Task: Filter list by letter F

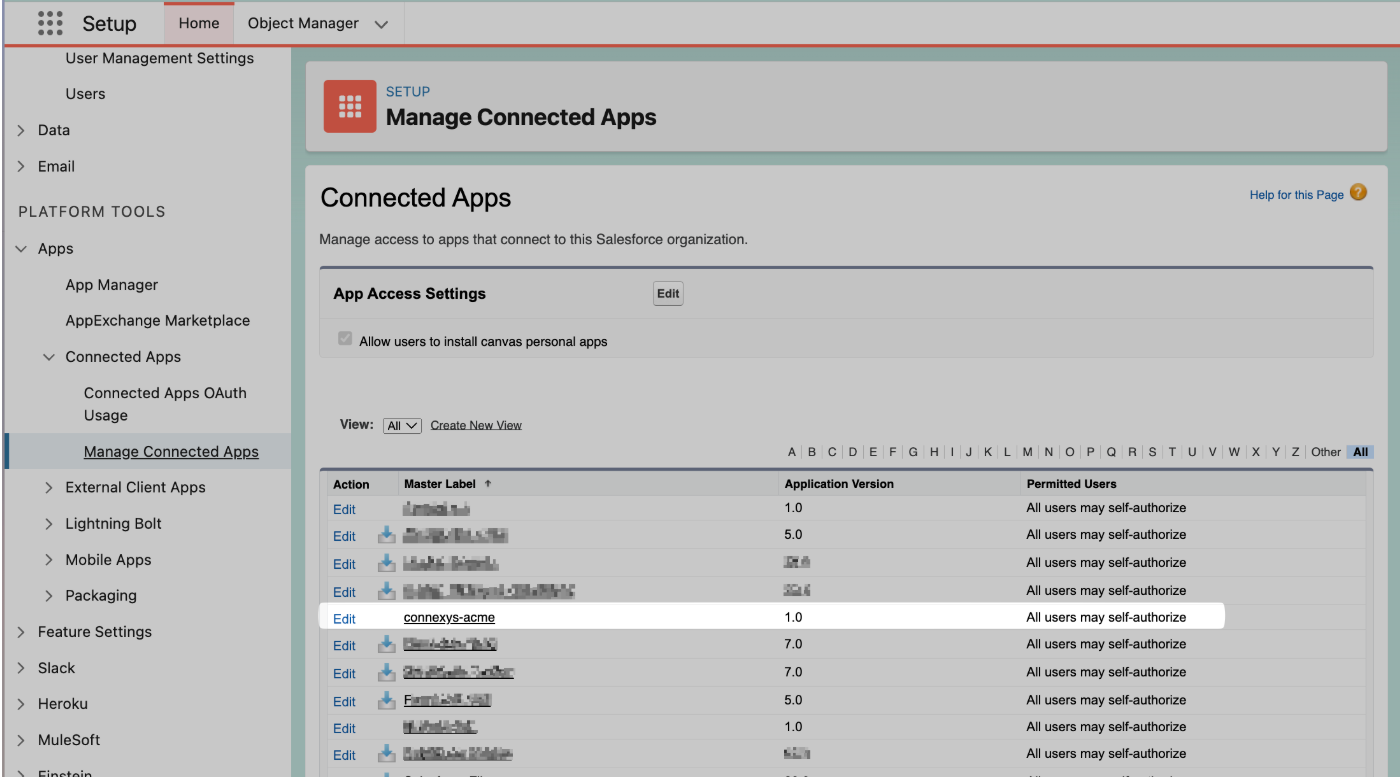Action: (x=893, y=452)
